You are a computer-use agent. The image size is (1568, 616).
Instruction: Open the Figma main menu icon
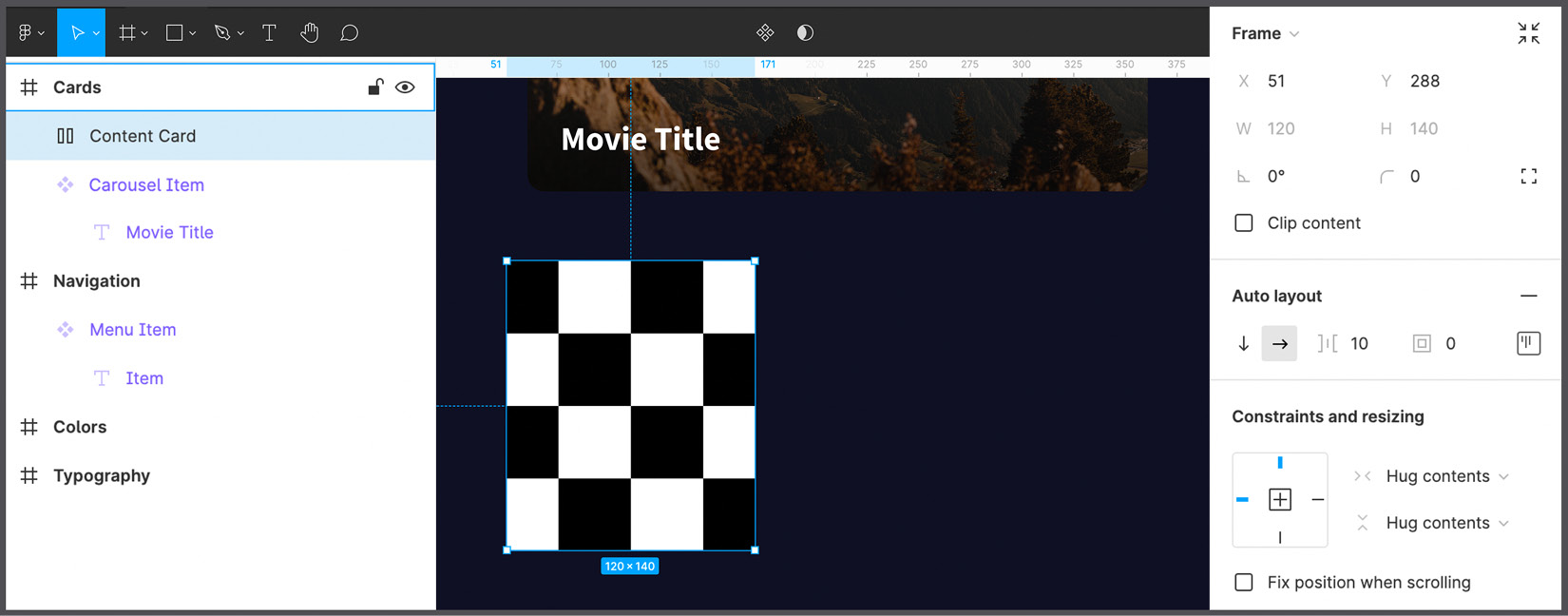click(25, 32)
